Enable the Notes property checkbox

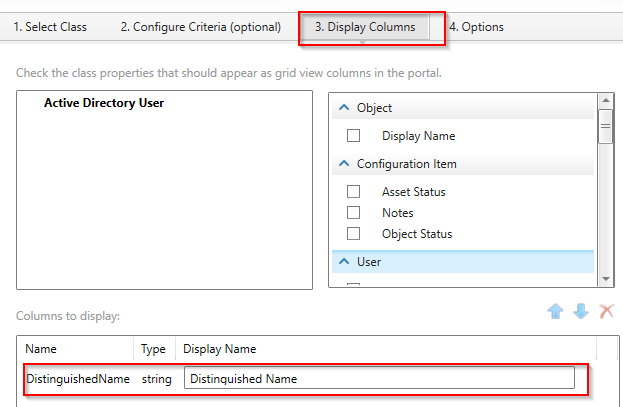(x=353, y=213)
